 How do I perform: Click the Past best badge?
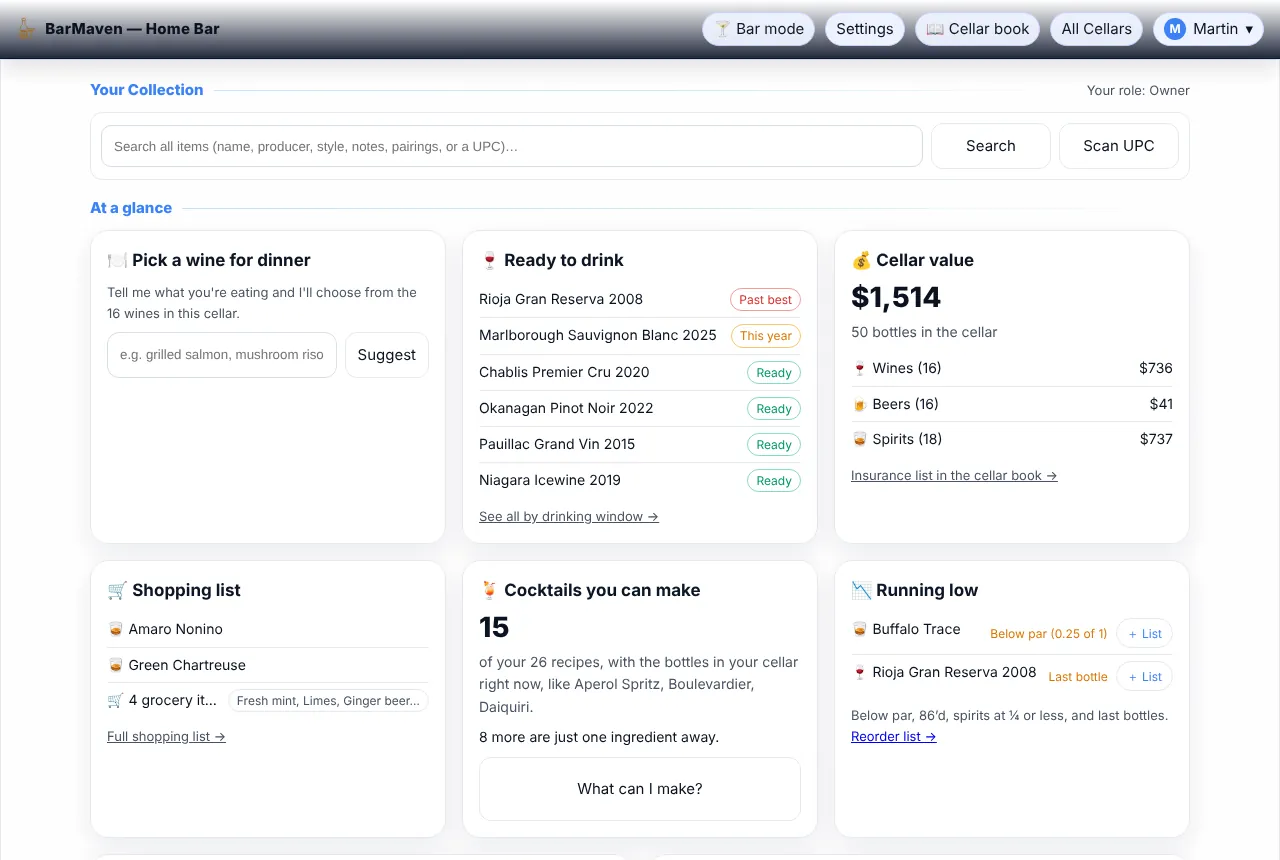(x=765, y=300)
